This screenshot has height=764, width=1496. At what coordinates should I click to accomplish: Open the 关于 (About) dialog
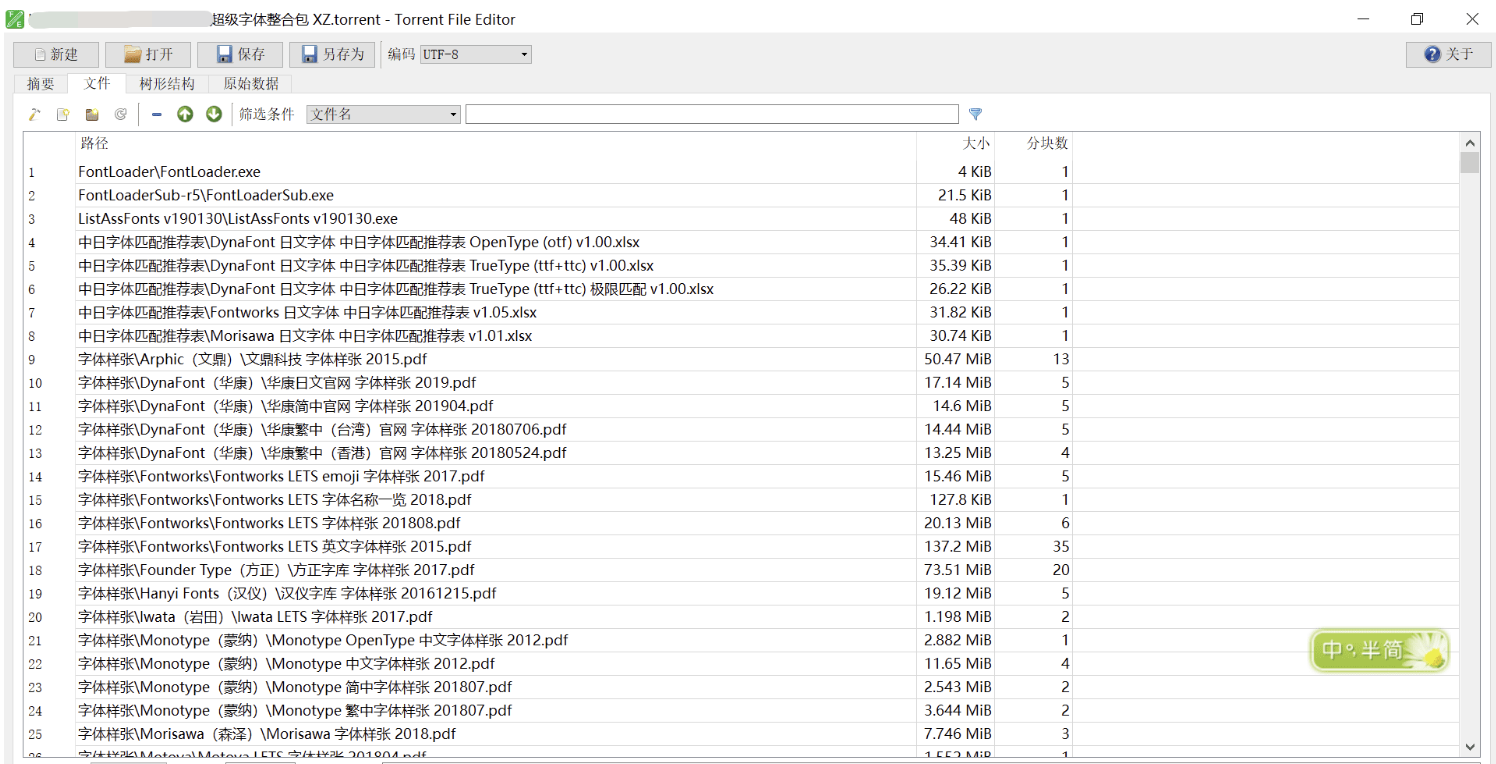(x=1449, y=54)
